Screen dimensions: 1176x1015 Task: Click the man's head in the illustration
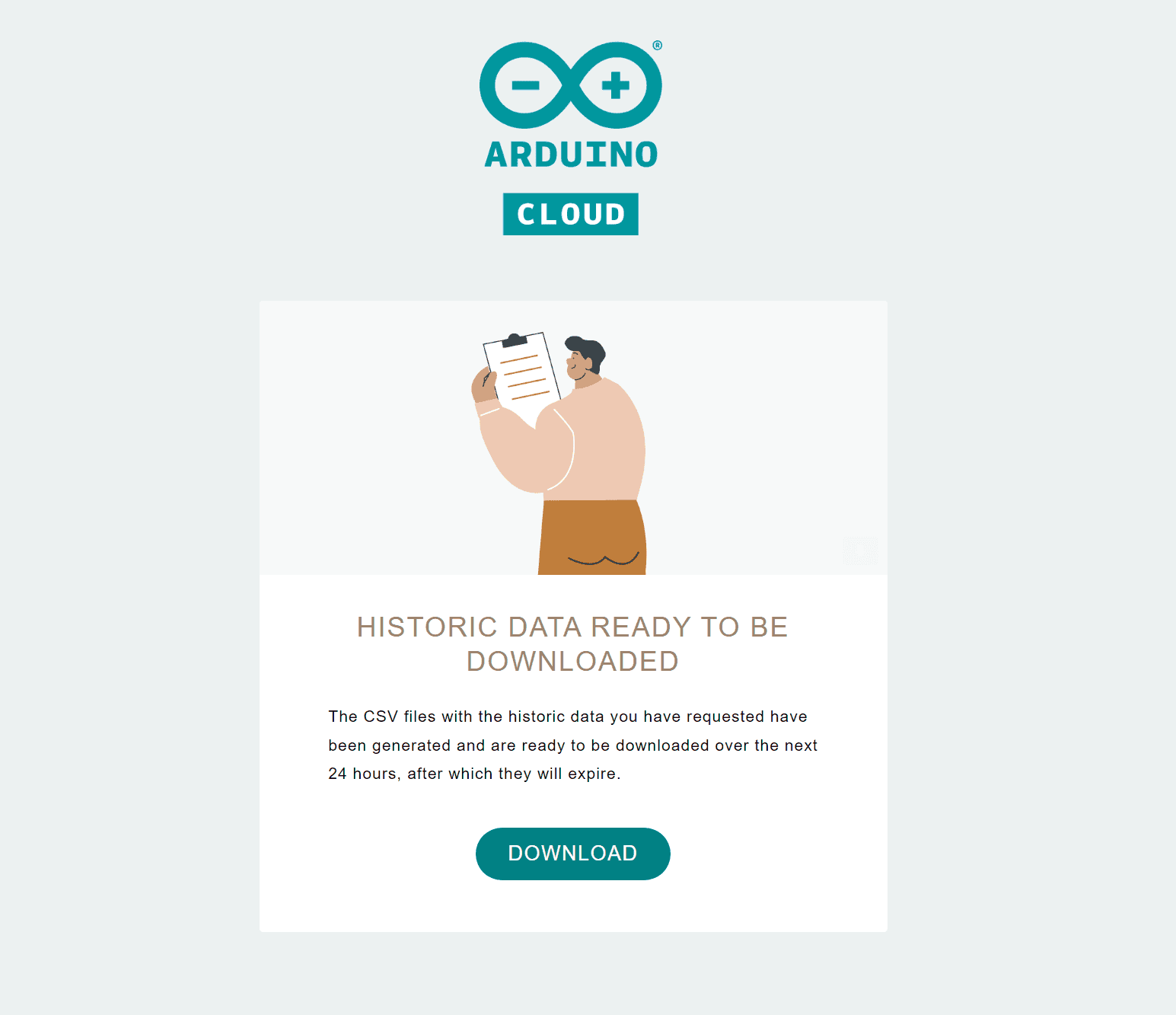pyautogui.click(x=584, y=356)
